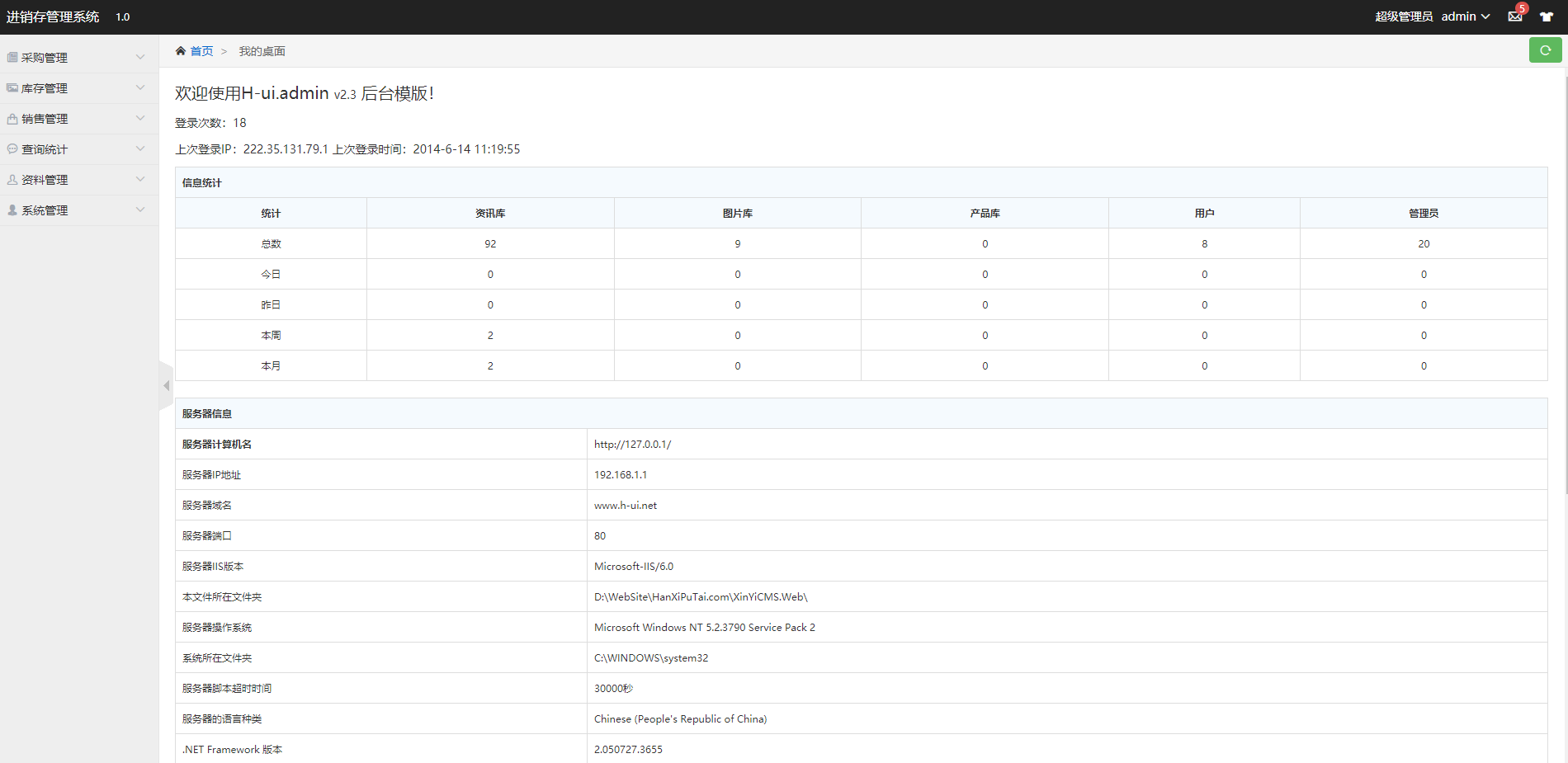Click the 库存管理 sidebar icon
Screen dimensions: 1568x763
coord(12,87)
